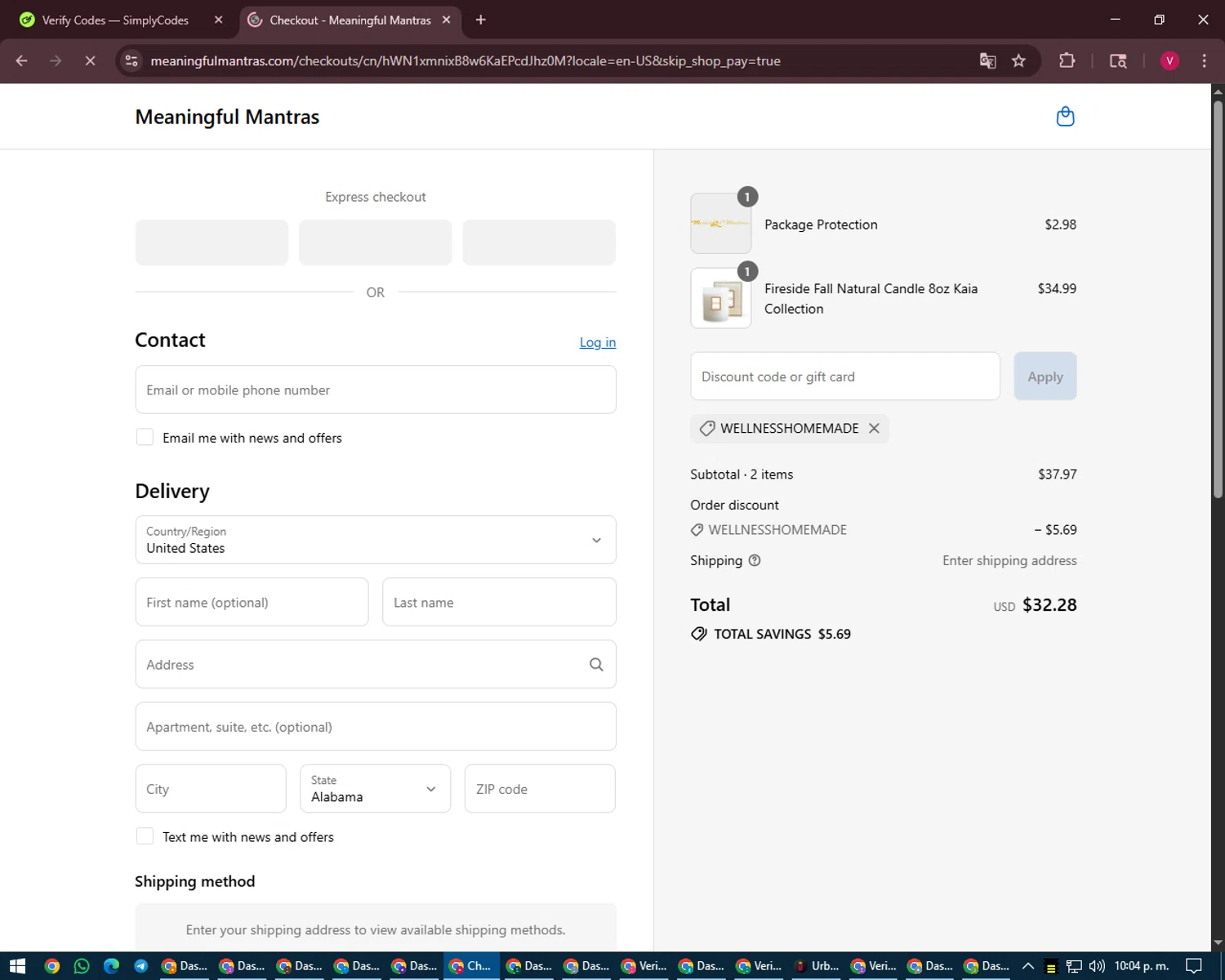Click the First name (optional) field
This screenshot has width=1225, height=980.
click(252, 602)
